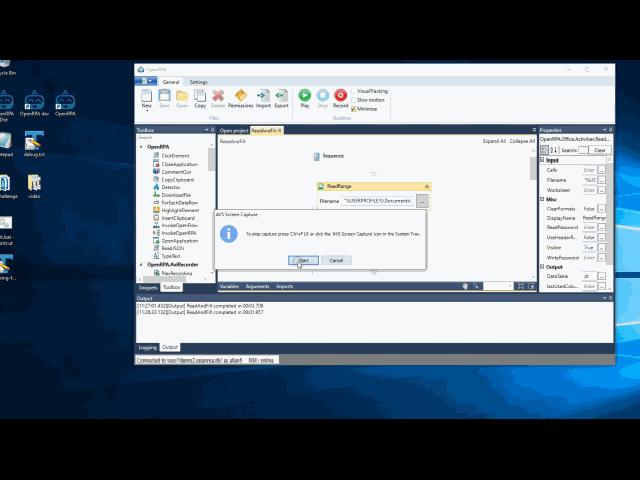Screen dimensions: 640x480
Task: Switch to the Open project tab
Action: click(234, 131)
